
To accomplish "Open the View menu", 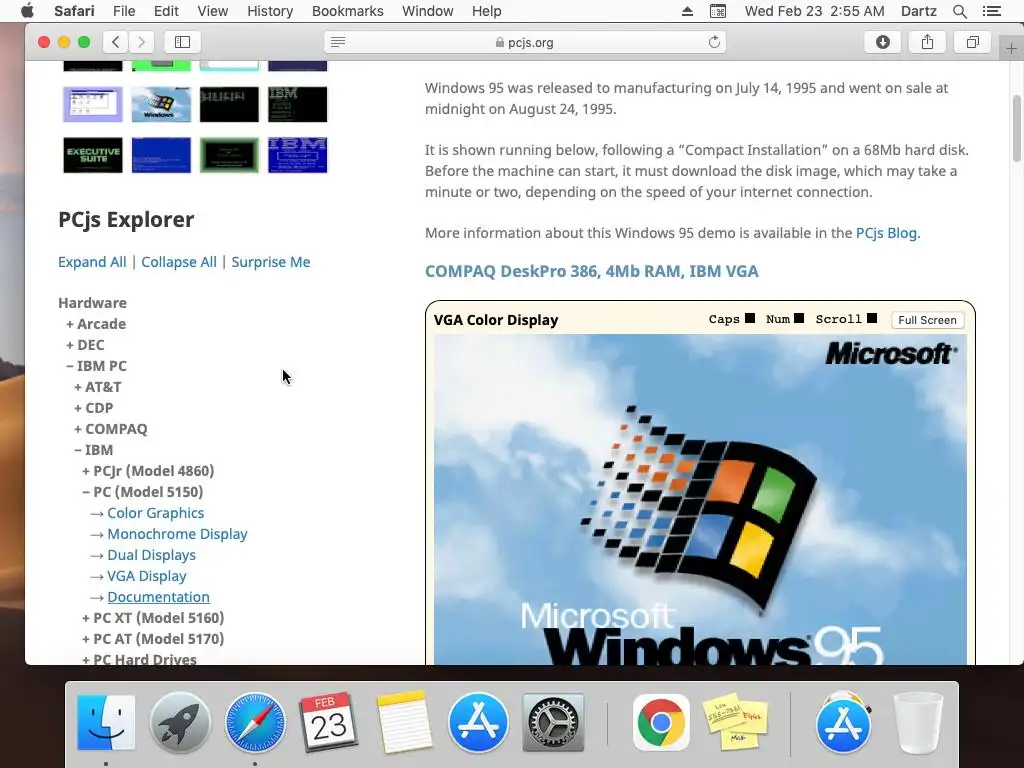I will (x=212, y=11).
